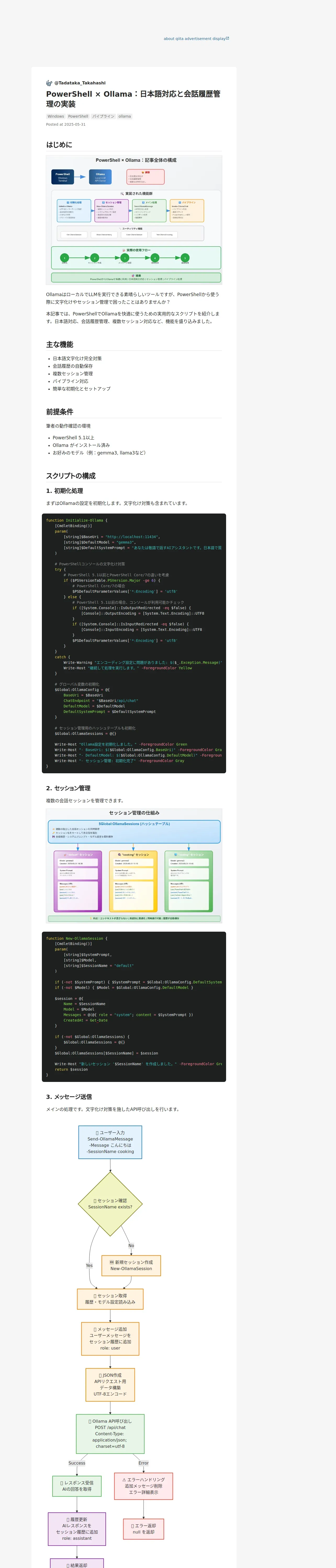
Task: Click the author avatar icon next to @Tadataka_Takahashi
Action: coord(49,83)
